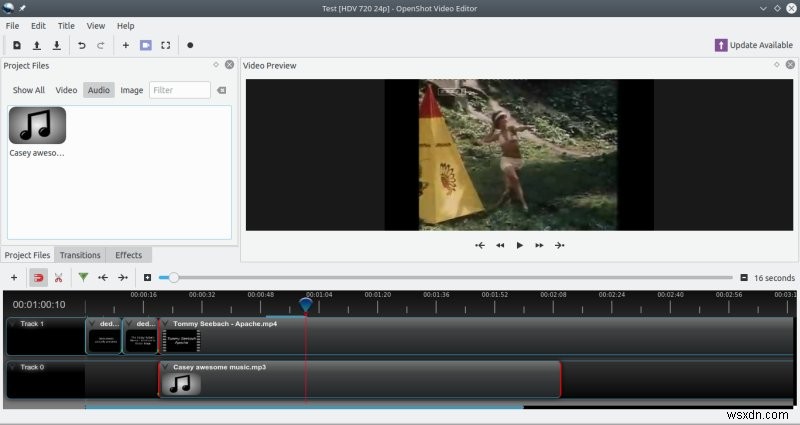Filter project files by Image
Viewport: 800px width, 425px height.
132,90
